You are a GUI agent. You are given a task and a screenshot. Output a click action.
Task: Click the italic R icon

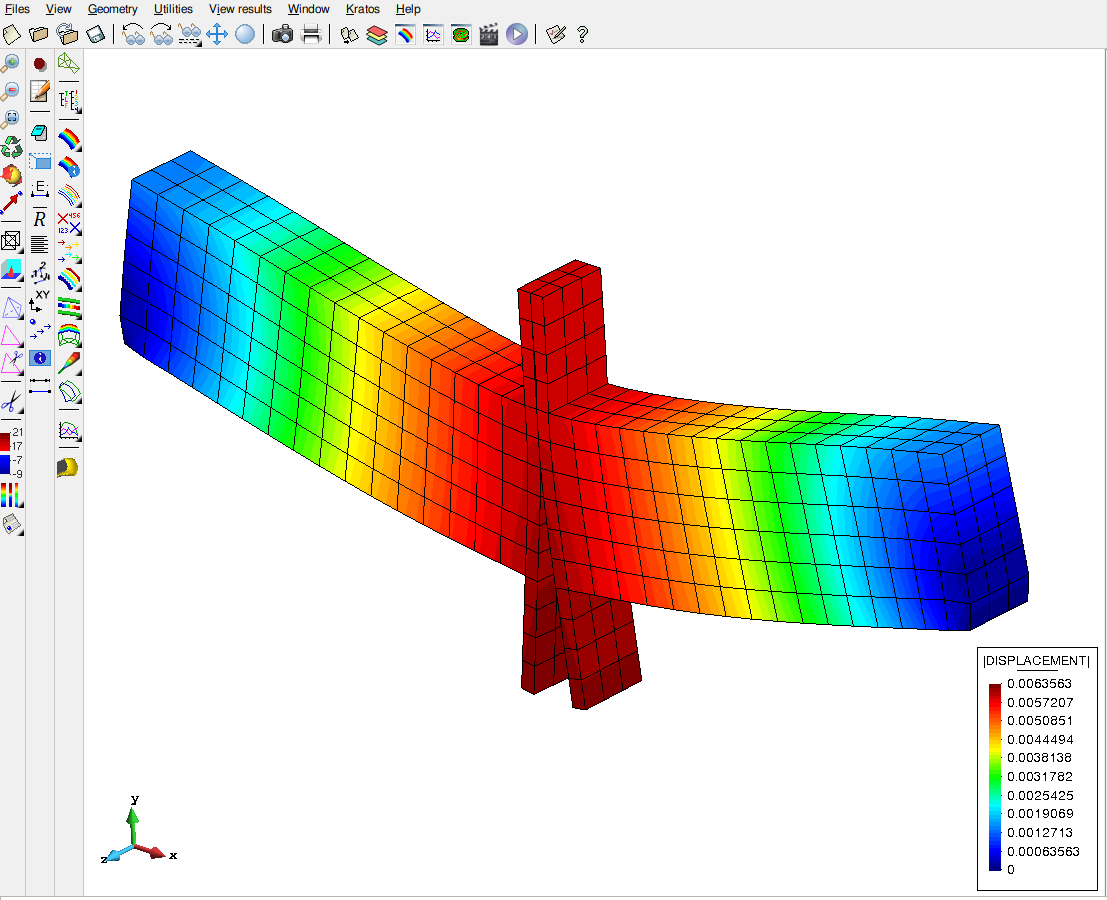[40, 219]
